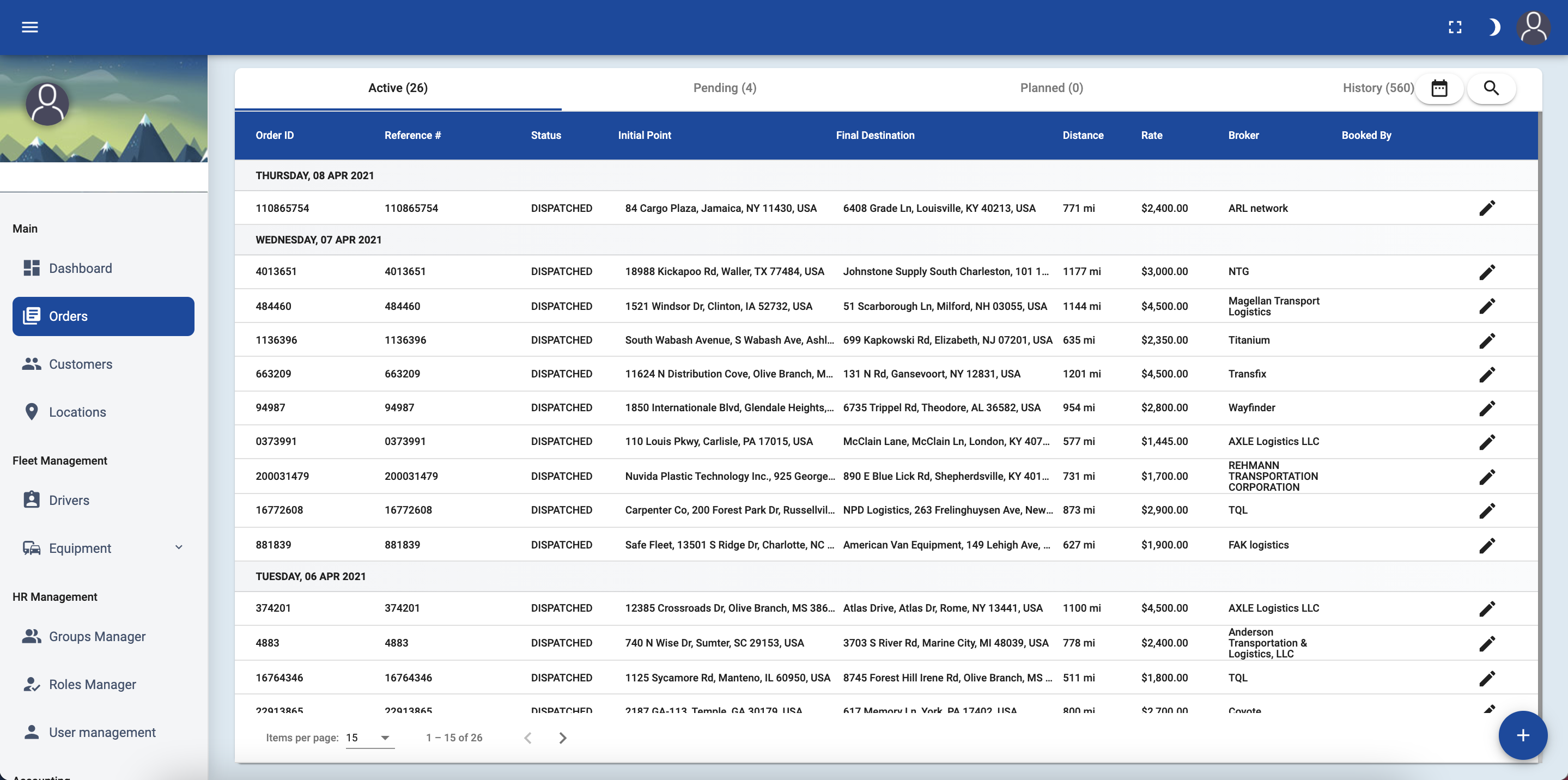Select the Customers section icon
The height and width of the screenshot is (780, 1568).
tap(32, 364)
